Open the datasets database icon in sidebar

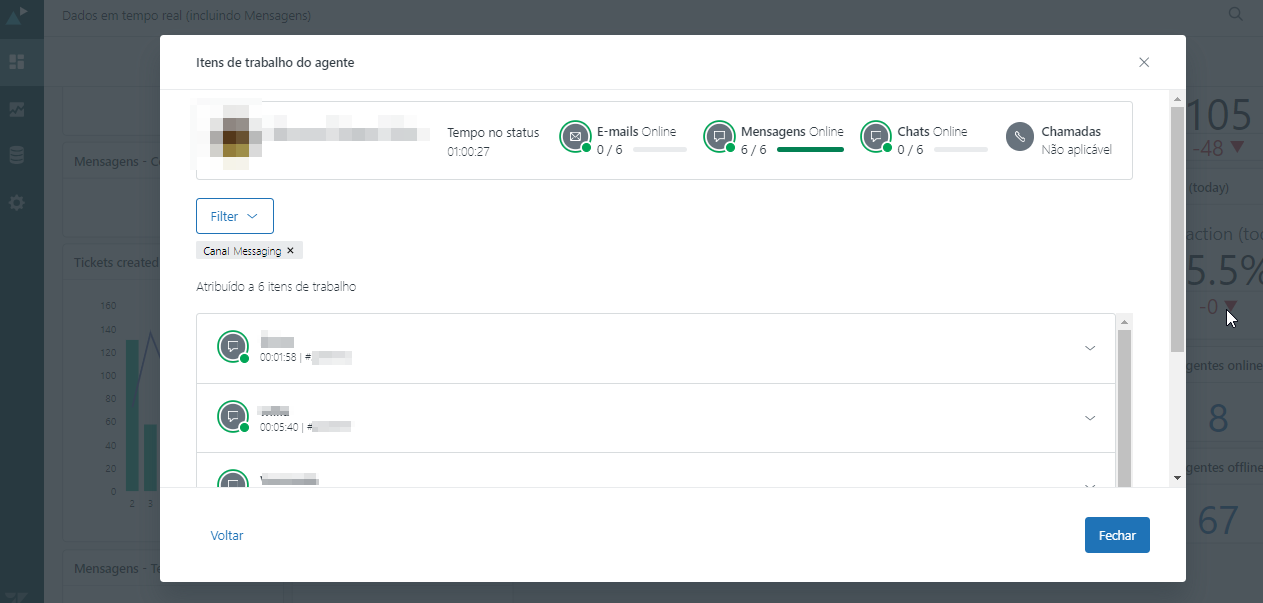pos(17,155)
